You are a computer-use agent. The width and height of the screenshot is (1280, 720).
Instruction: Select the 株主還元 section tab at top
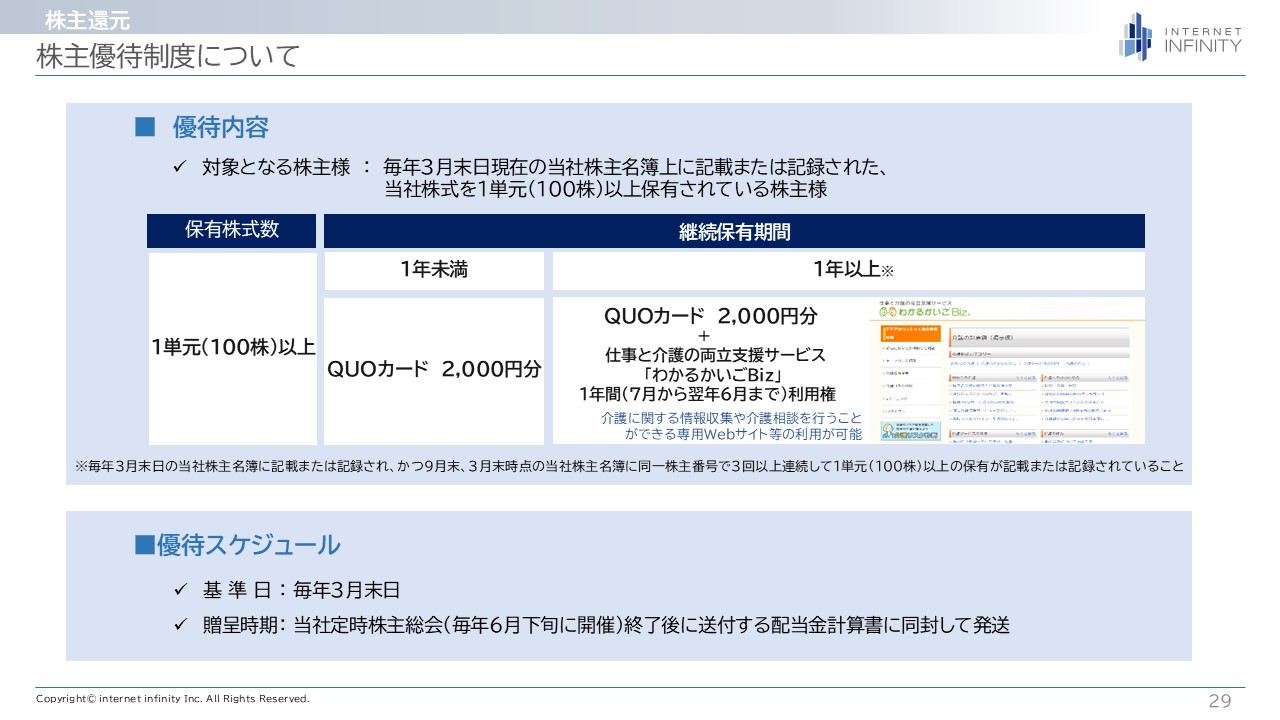point(87,20)
